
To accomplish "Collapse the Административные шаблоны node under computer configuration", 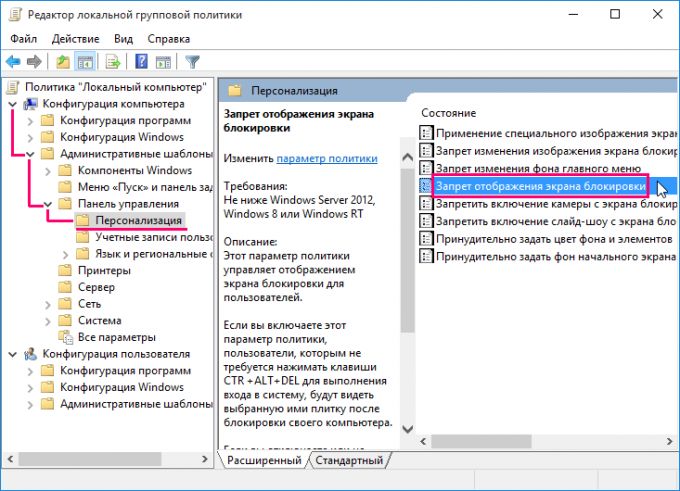I will (30, 154).
